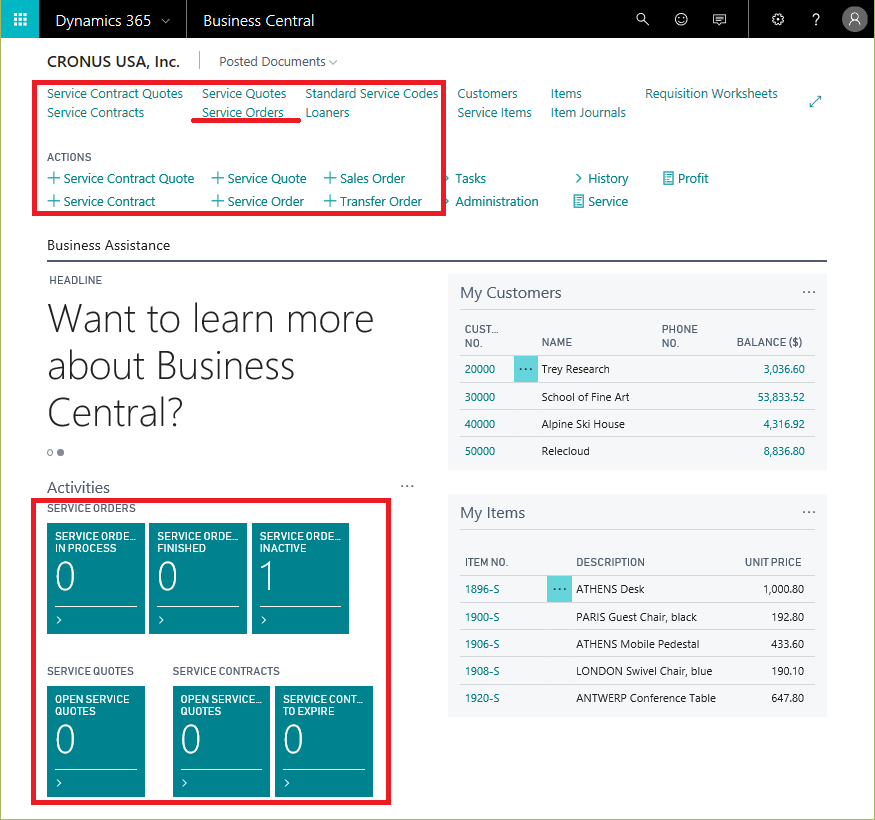Go to Customers list
Viewport: 875px width, 820px height.
click(x=487, y=94)
